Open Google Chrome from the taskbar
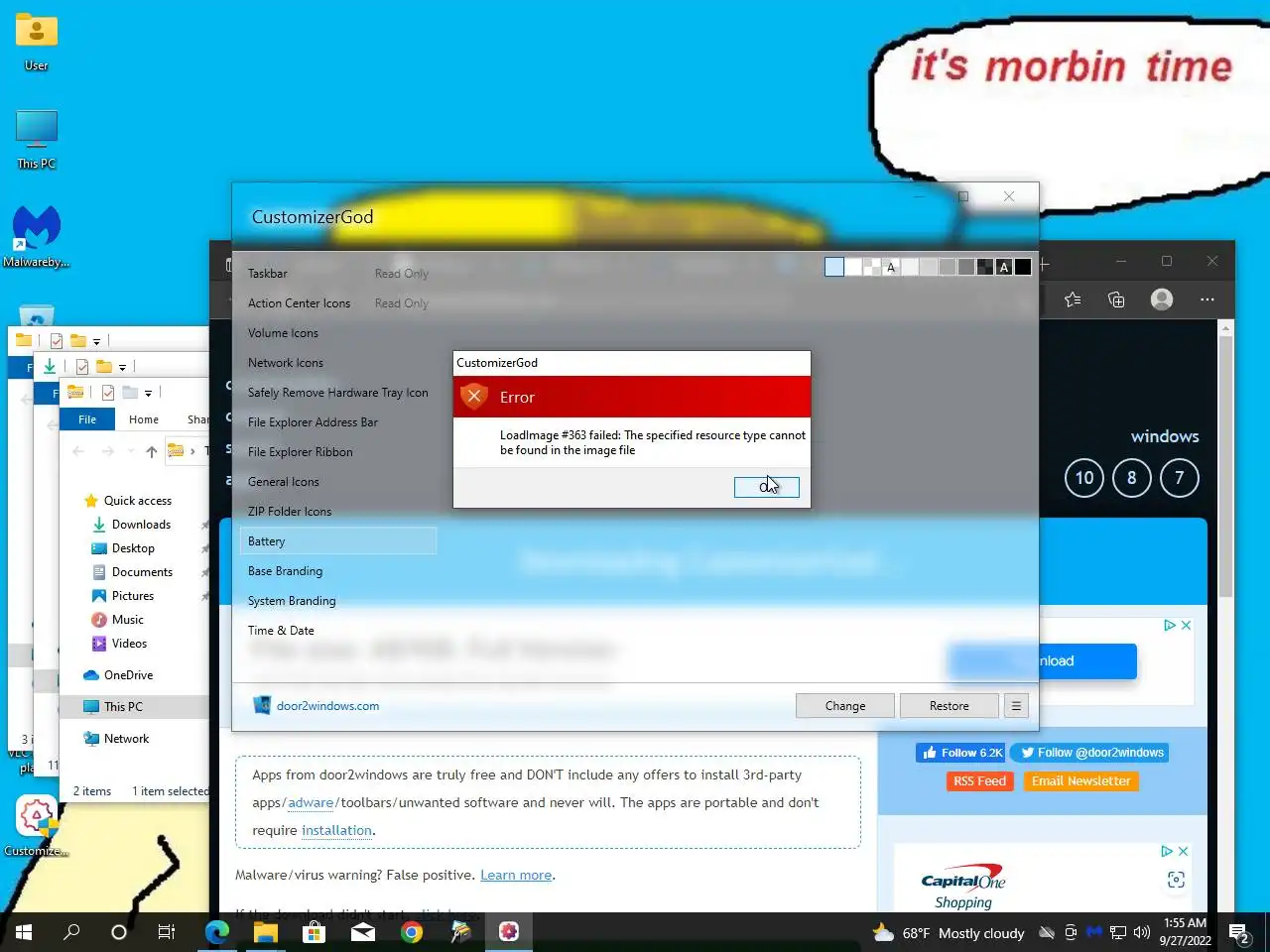The height and width of the screenshot is (952, 1270). [x=412, y=932]
